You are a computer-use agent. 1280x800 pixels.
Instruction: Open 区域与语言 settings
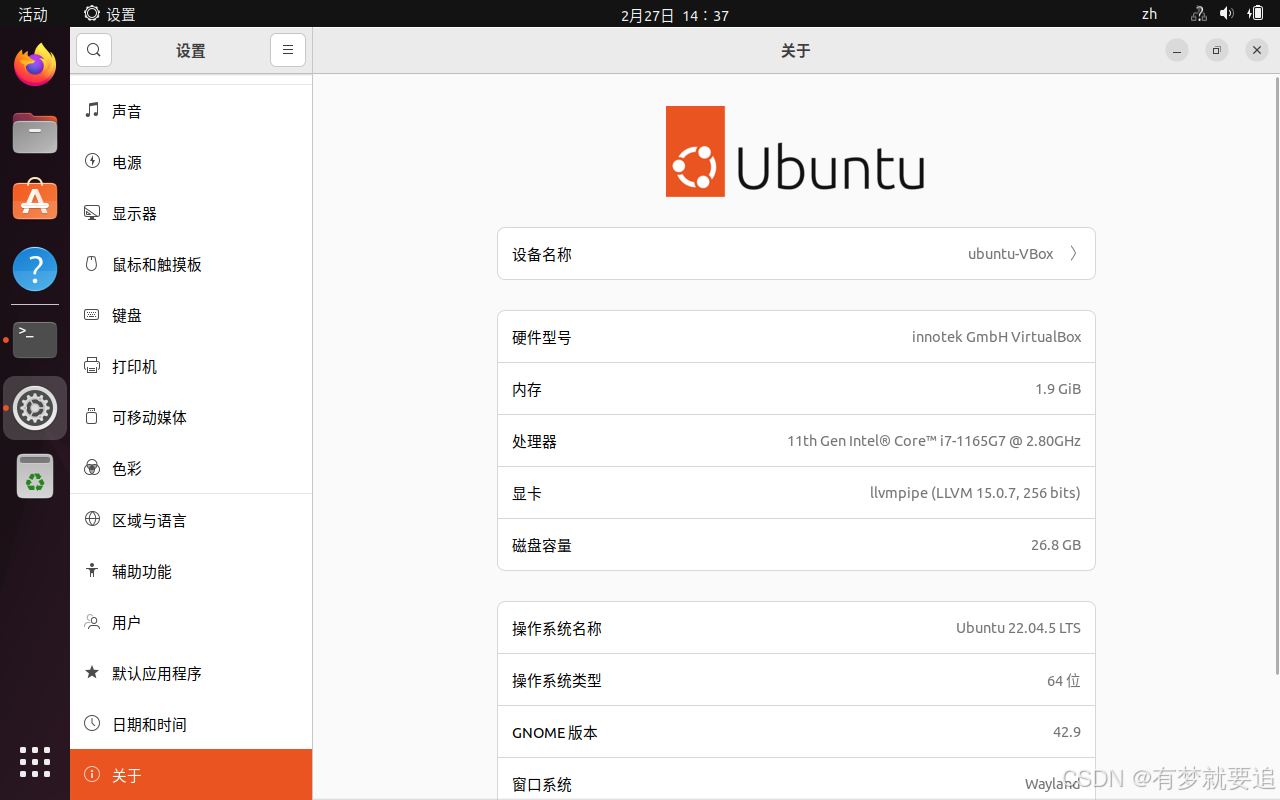click(x=191, y=519)
